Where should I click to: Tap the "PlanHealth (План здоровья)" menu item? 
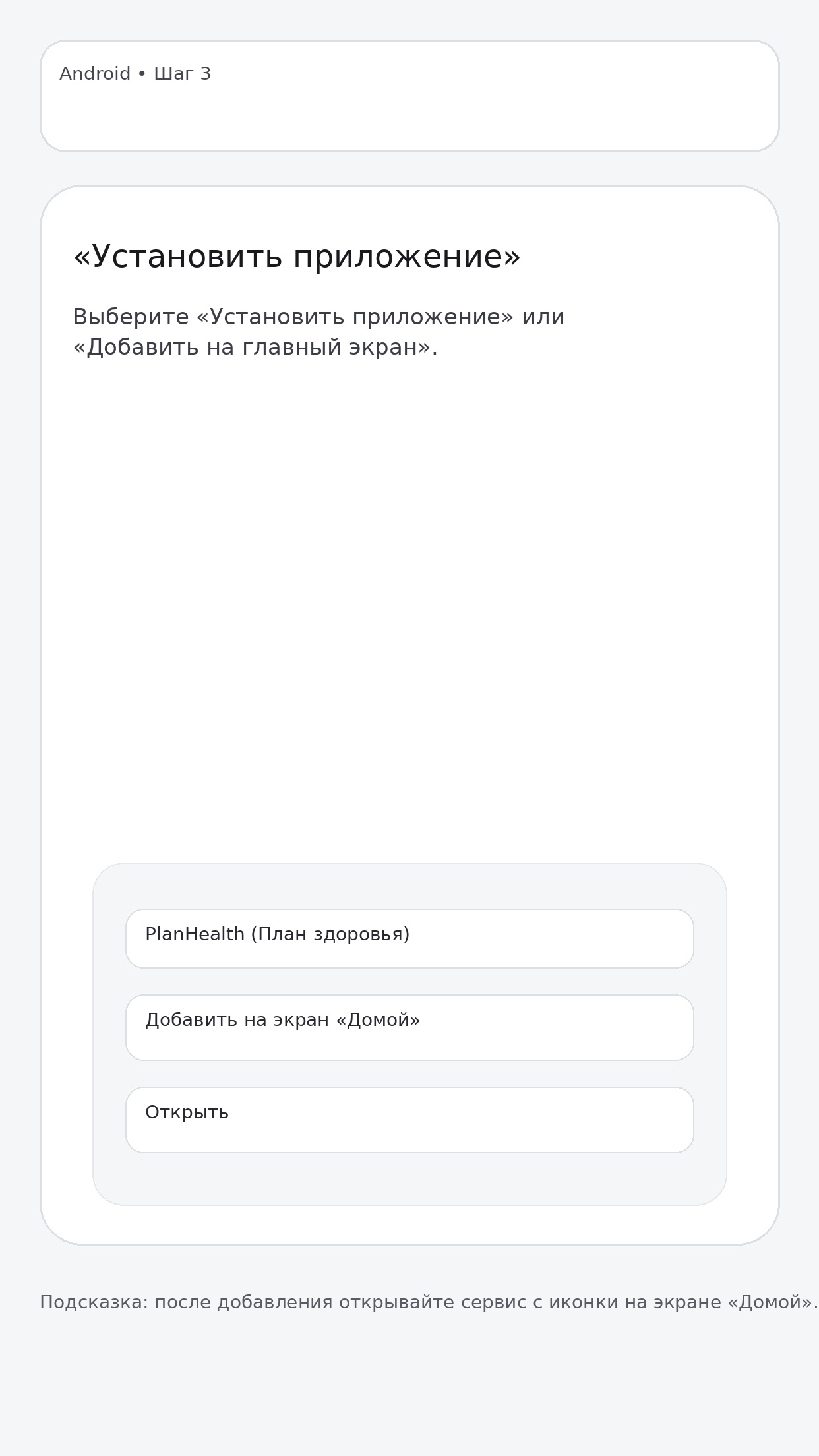point(409,938)
